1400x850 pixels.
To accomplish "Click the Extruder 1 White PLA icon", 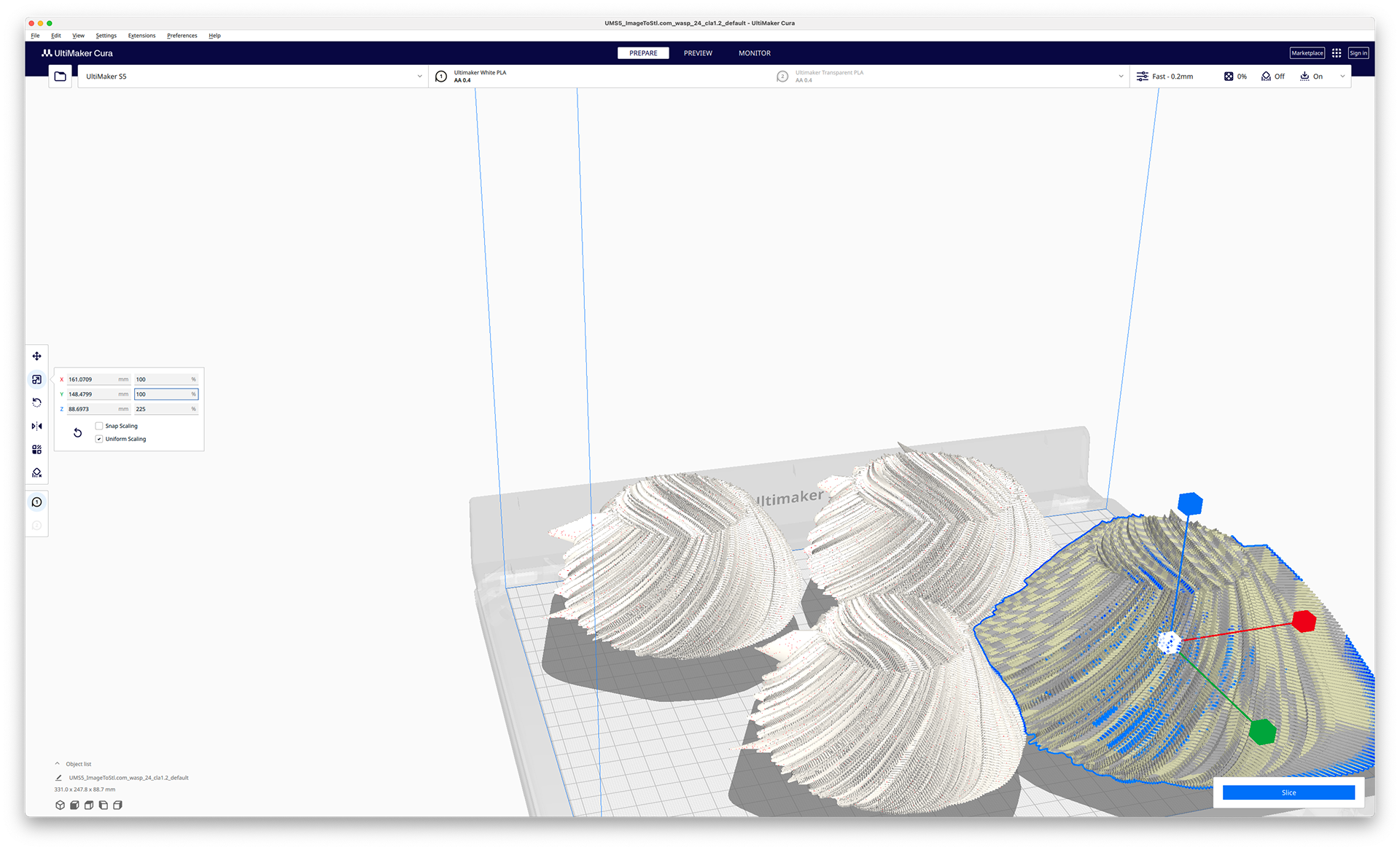I will point(441,77).
